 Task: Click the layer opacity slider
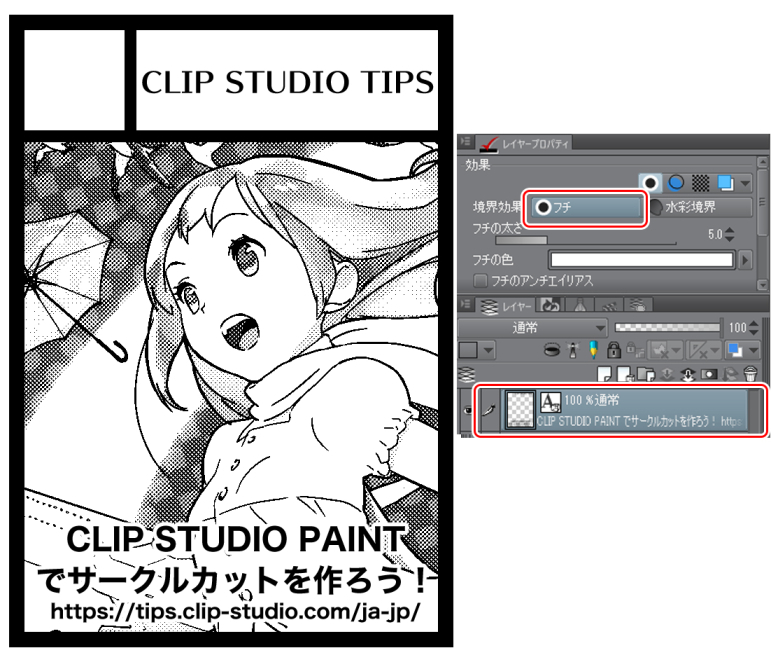tap(667, 328)
